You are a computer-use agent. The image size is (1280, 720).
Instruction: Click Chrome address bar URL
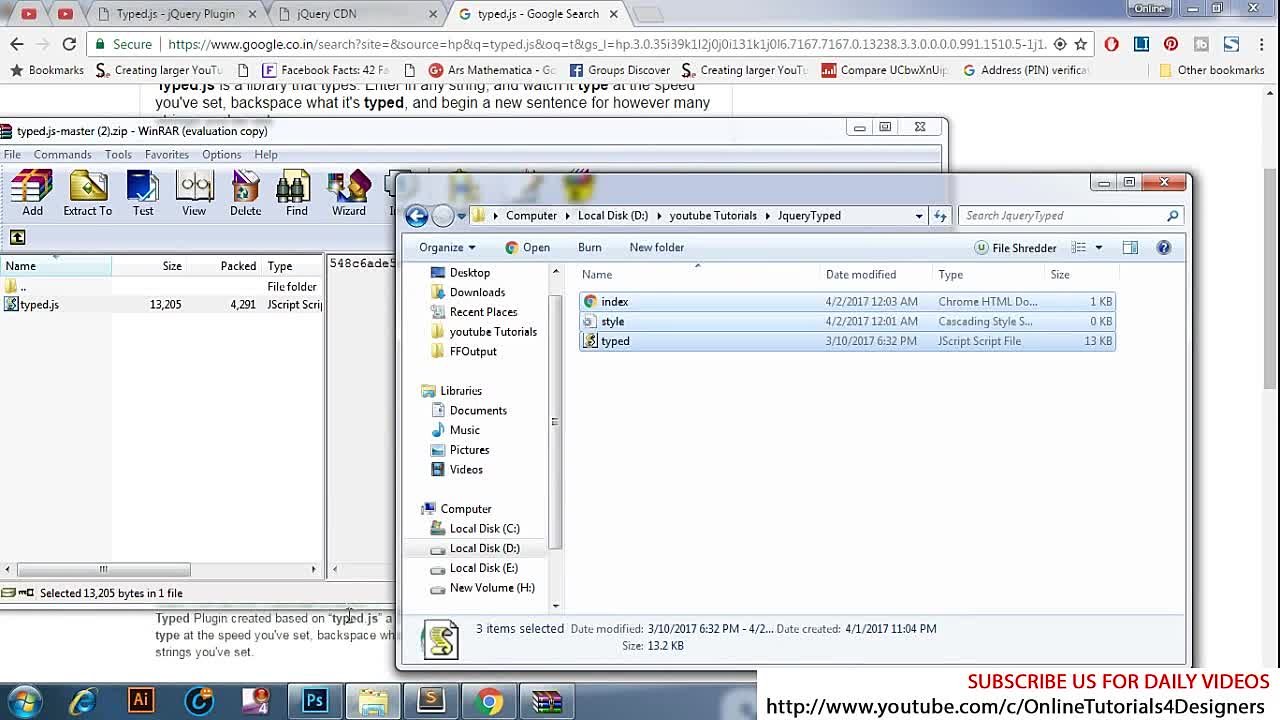click(x=606, y=44)
